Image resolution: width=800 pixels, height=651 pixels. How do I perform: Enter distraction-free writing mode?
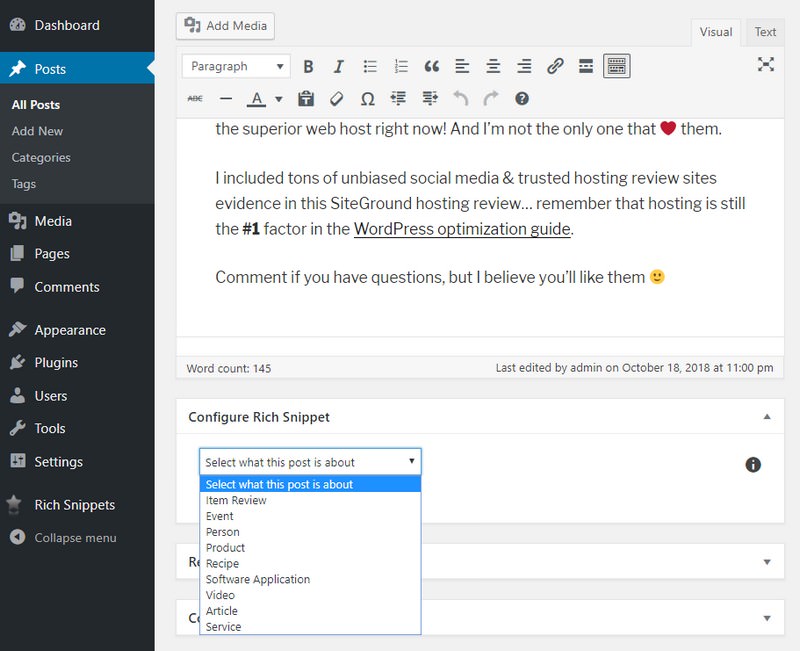[x=765, y=64]
